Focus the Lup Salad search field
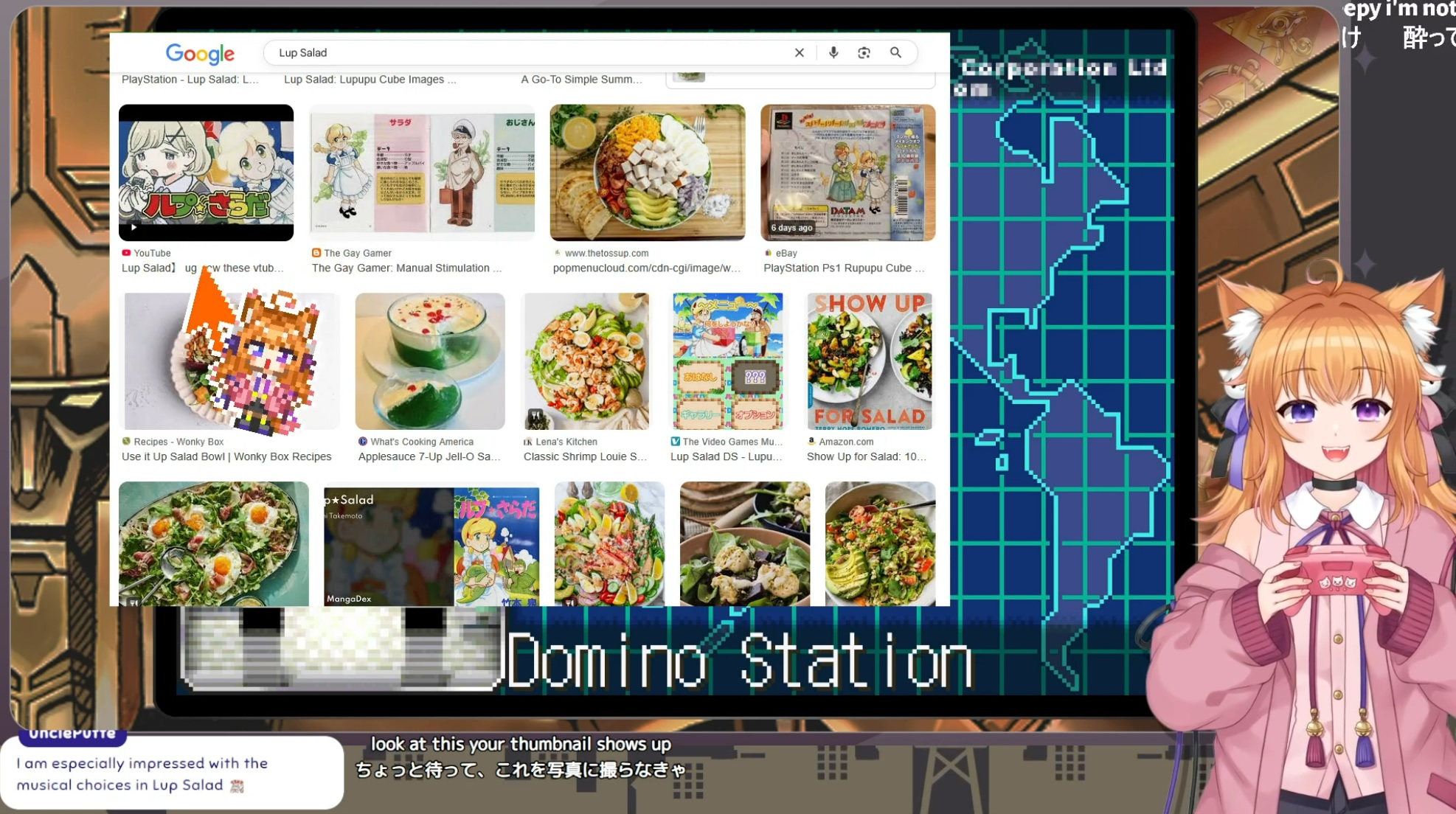 (516, 53)
